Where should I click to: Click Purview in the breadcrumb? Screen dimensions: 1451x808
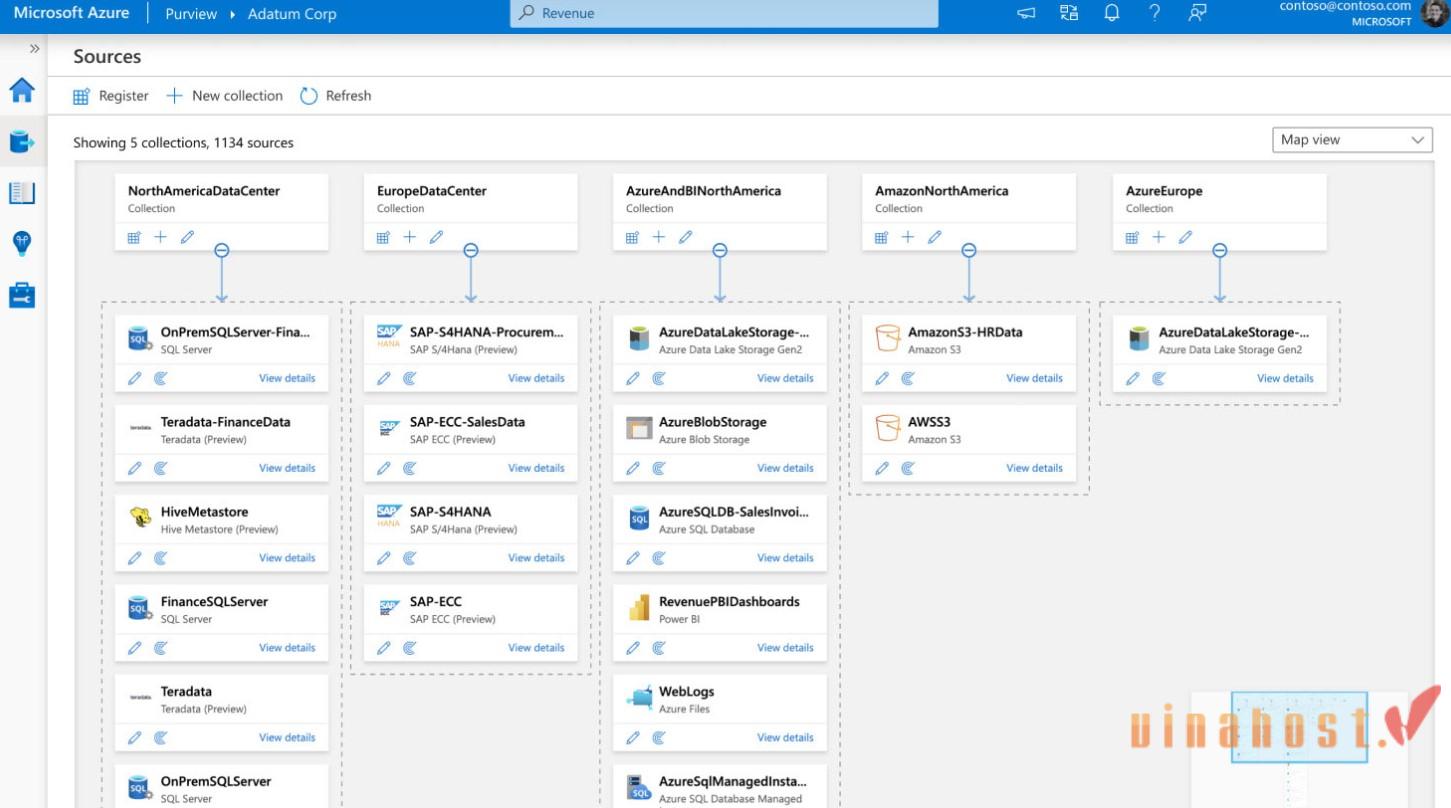coord(189,14)
